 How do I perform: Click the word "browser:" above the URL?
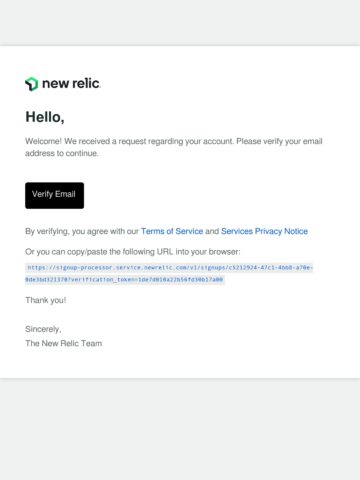pyautogui.click(x=224, y=252)
